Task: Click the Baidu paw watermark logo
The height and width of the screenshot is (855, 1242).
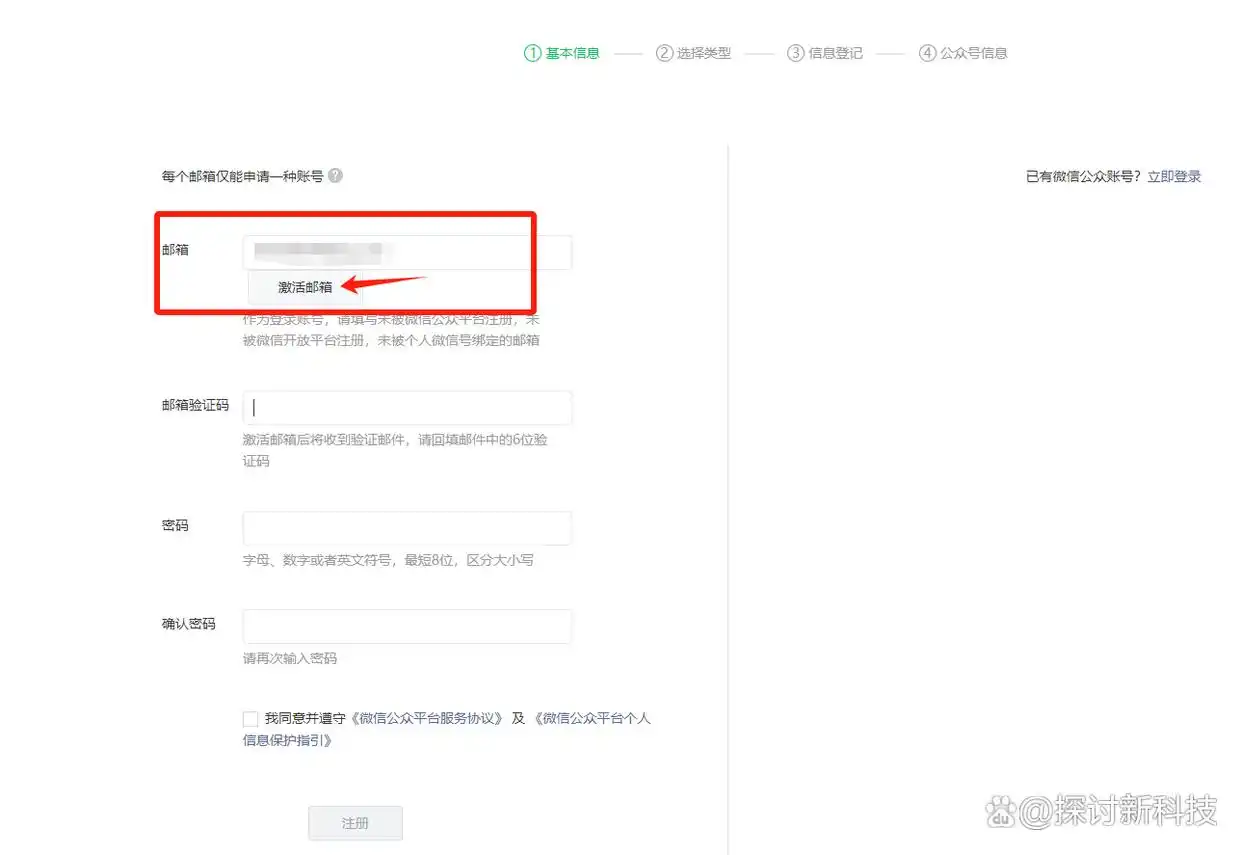Action: click(x=1000, y=811)
